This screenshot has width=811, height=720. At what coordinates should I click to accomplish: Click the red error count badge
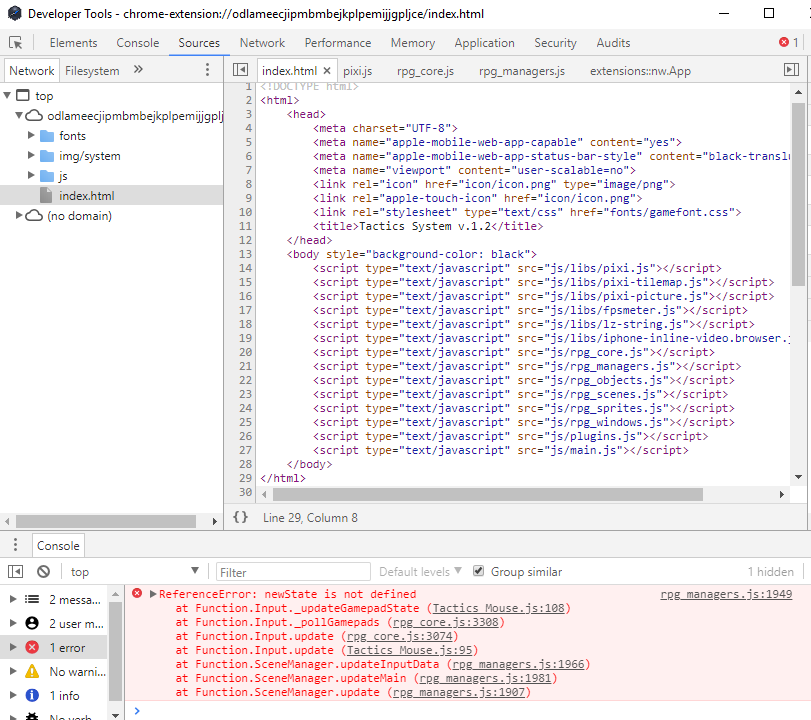789,42
